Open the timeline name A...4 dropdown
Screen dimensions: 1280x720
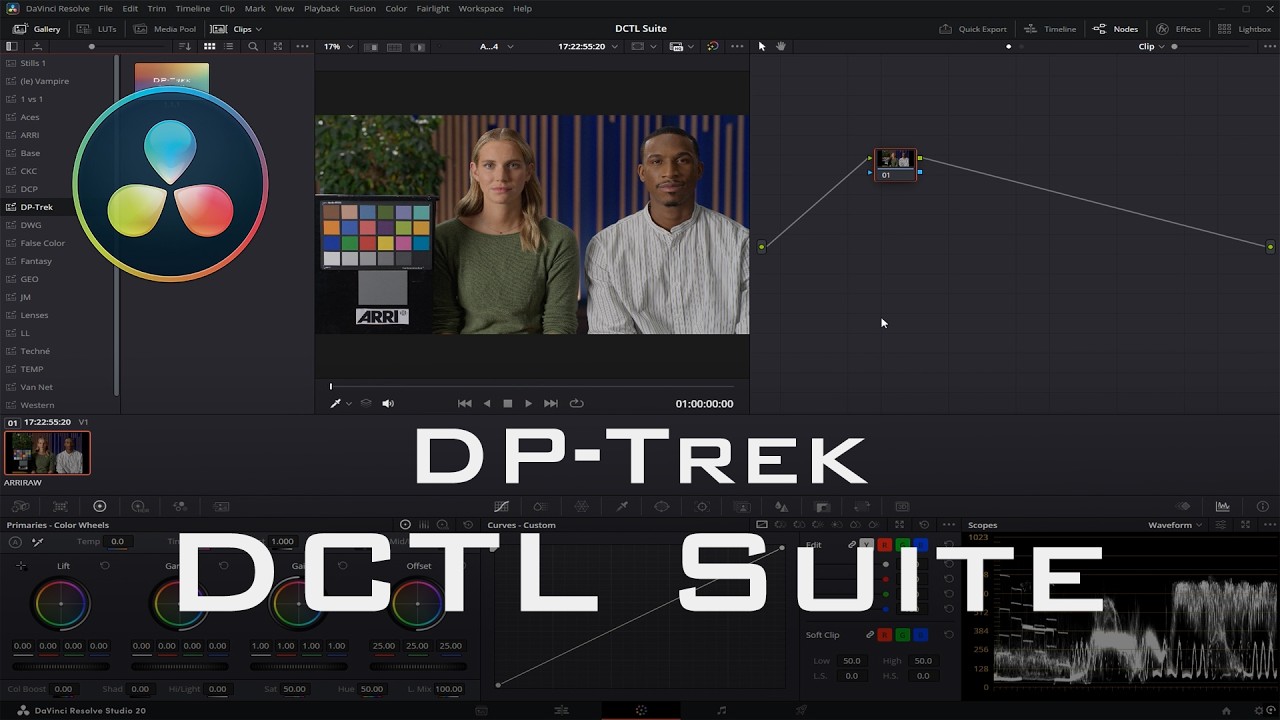tap(496, 46)
